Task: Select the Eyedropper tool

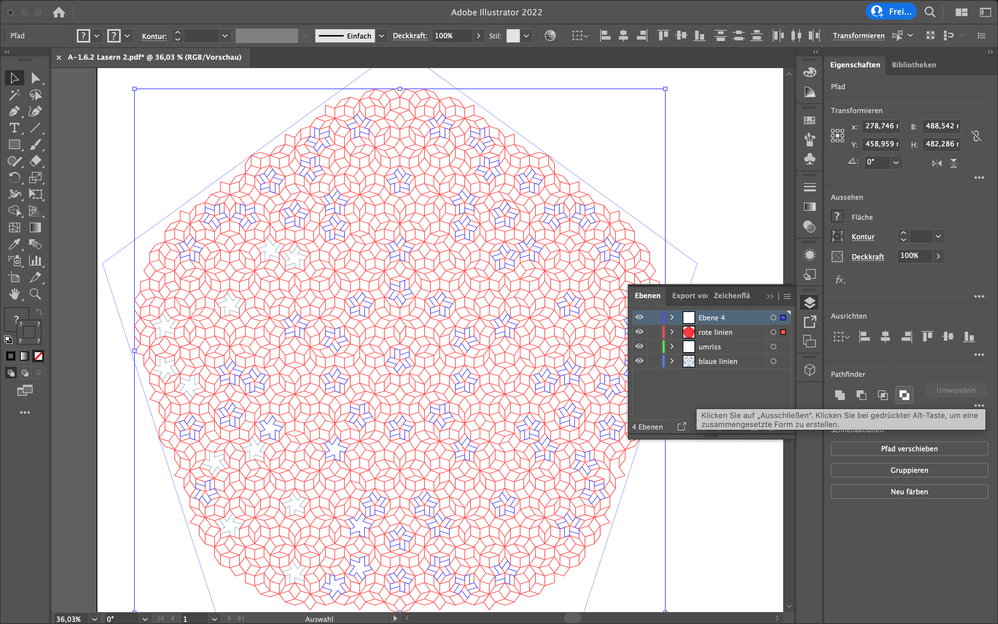Action: pyautogui.click(x=15, y=244)
